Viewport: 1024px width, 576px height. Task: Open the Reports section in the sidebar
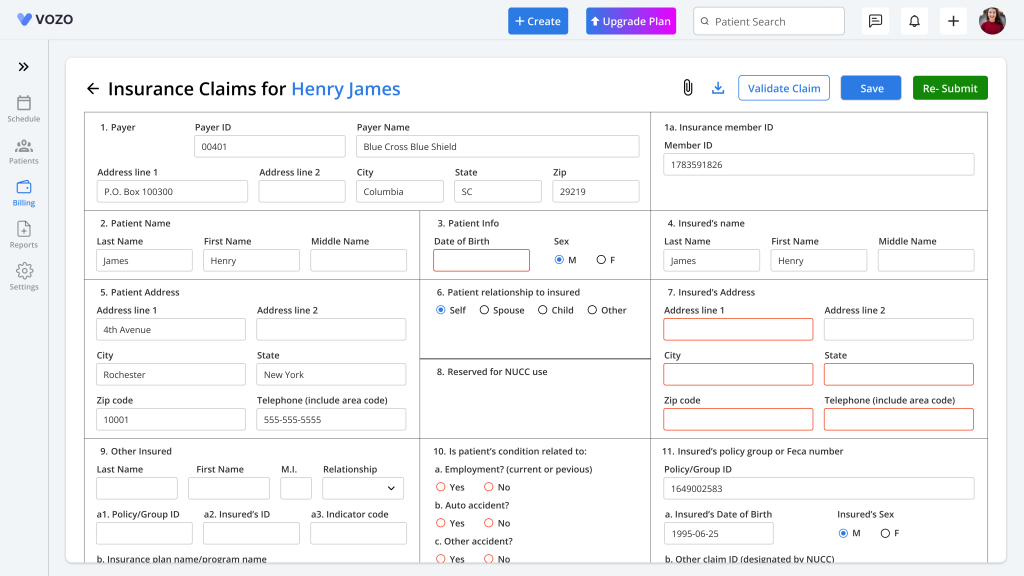coord(24,235)
